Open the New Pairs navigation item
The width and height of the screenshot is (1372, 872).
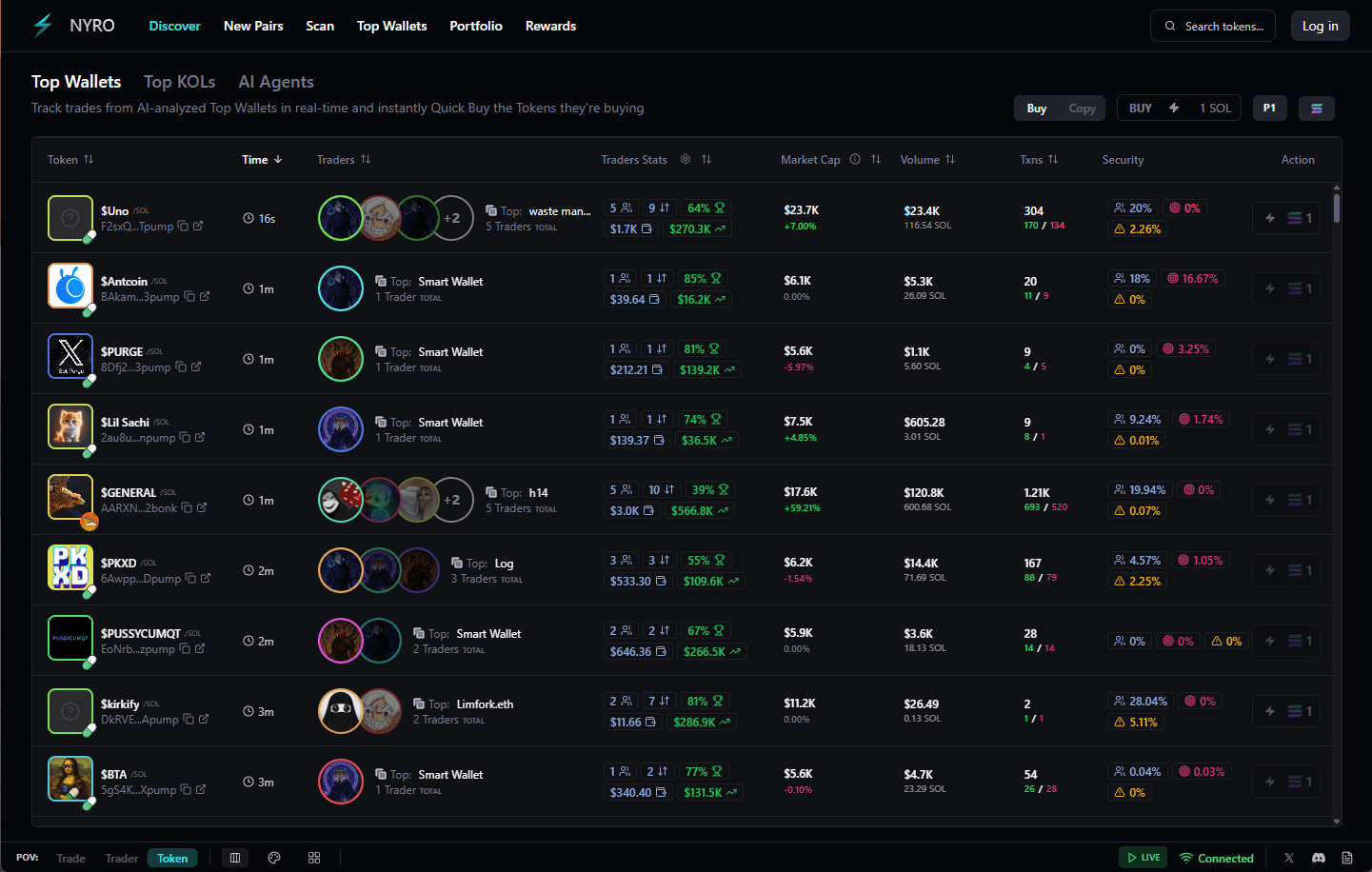click(253, 26)
